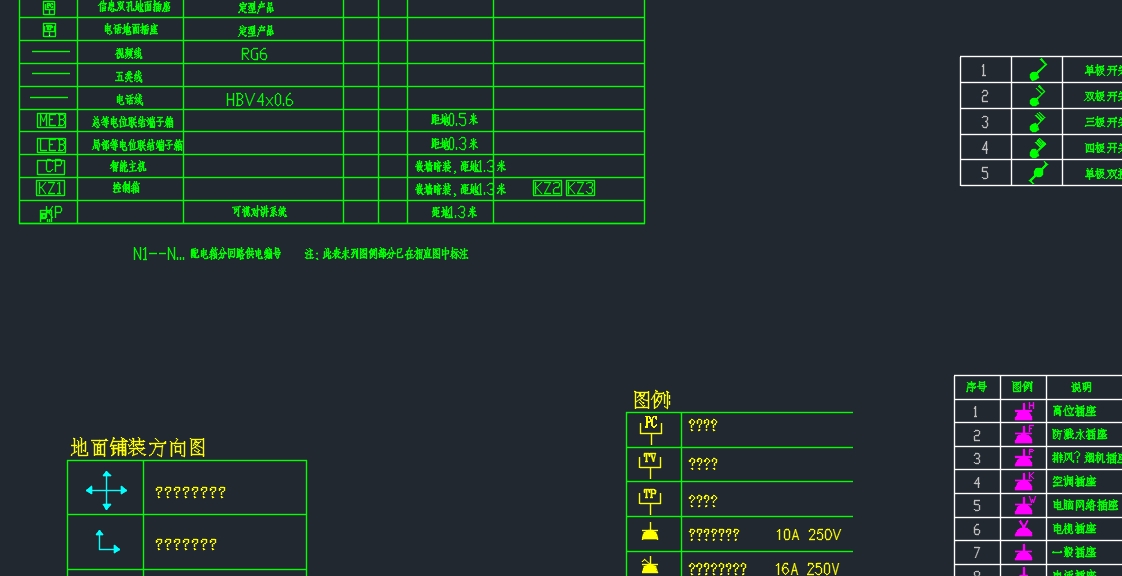Pick the 电话线 line sample
1122x576 pixels.
(50, 97)
